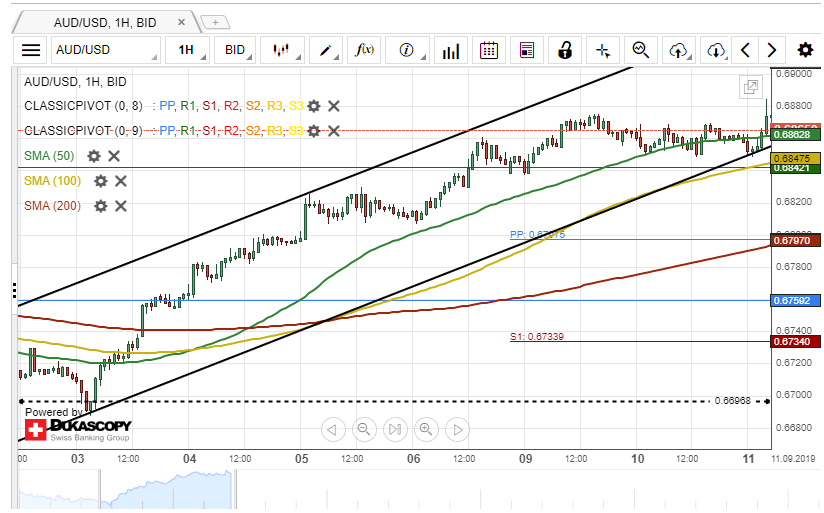Expand the 1H timeframe dropdown

coord(187,50)
